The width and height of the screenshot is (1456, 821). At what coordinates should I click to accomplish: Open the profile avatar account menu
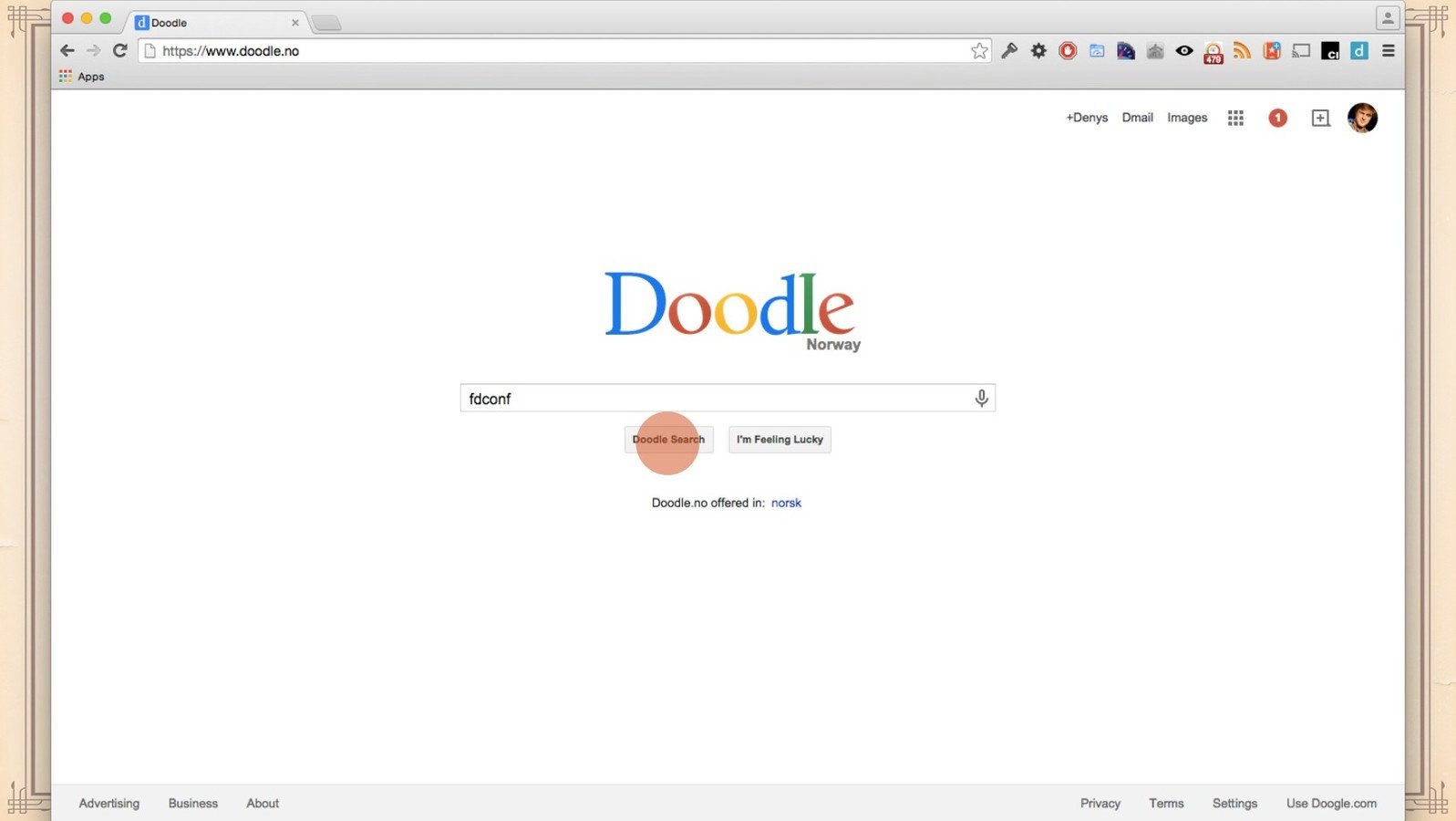coord(1362,118)
